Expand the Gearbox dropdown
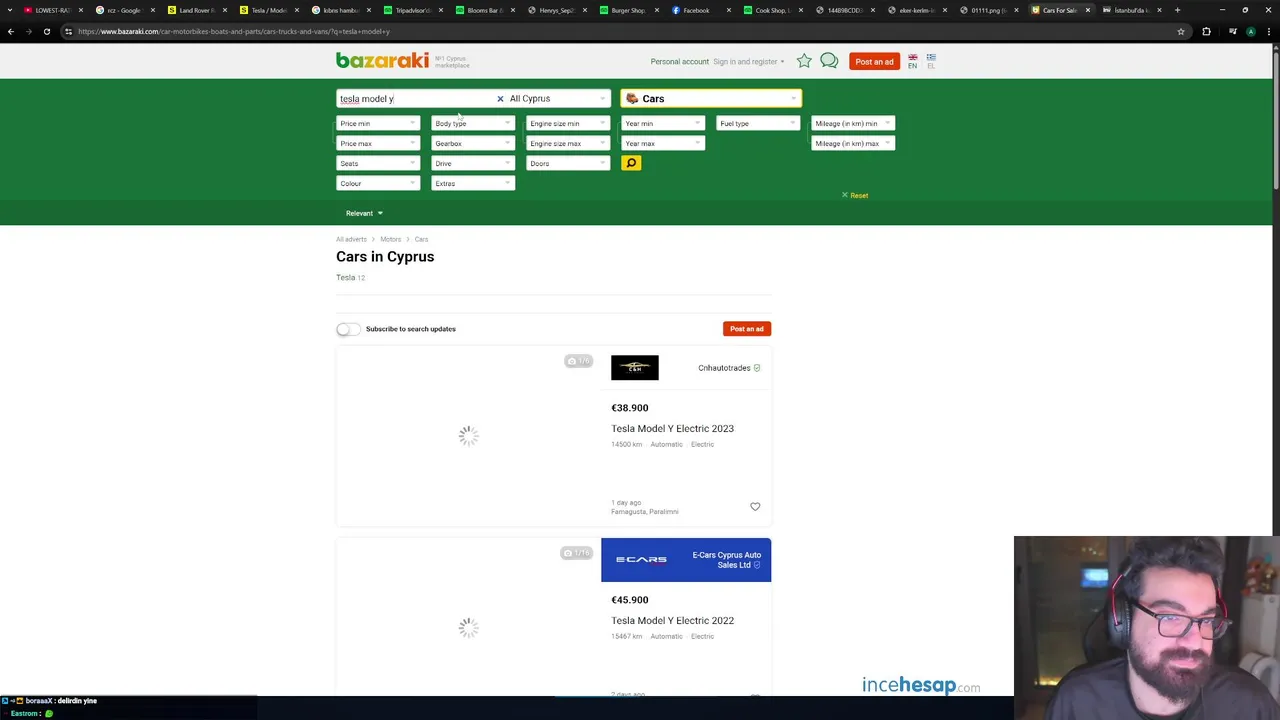Screen dimensions: 1280x720 (x=473, y=143)
